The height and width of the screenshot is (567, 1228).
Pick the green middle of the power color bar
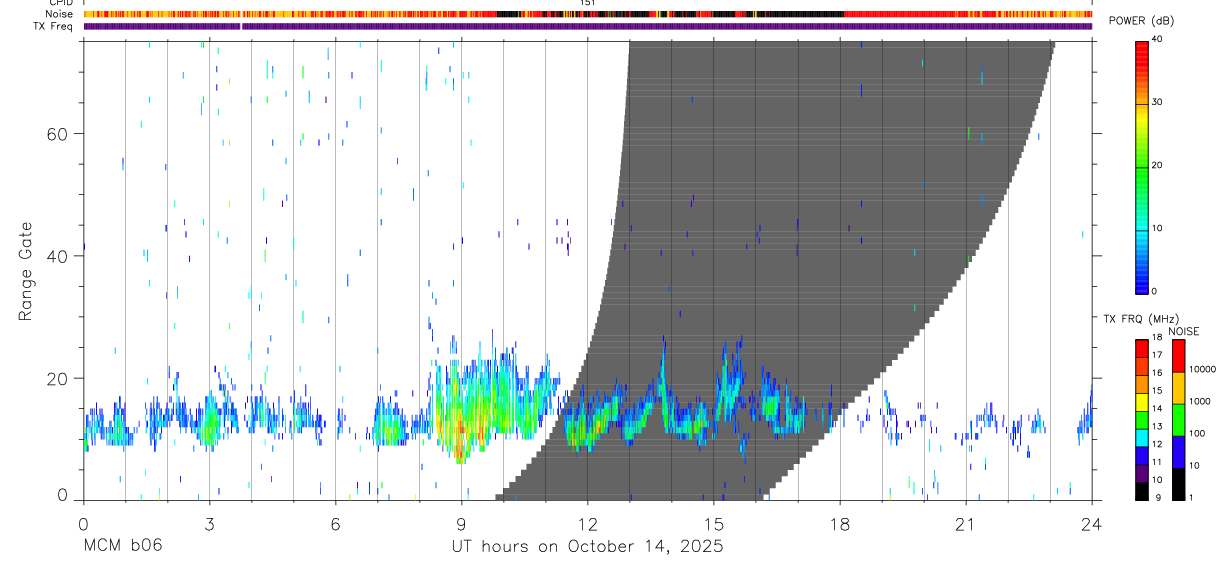click(x=1142, y=170)
